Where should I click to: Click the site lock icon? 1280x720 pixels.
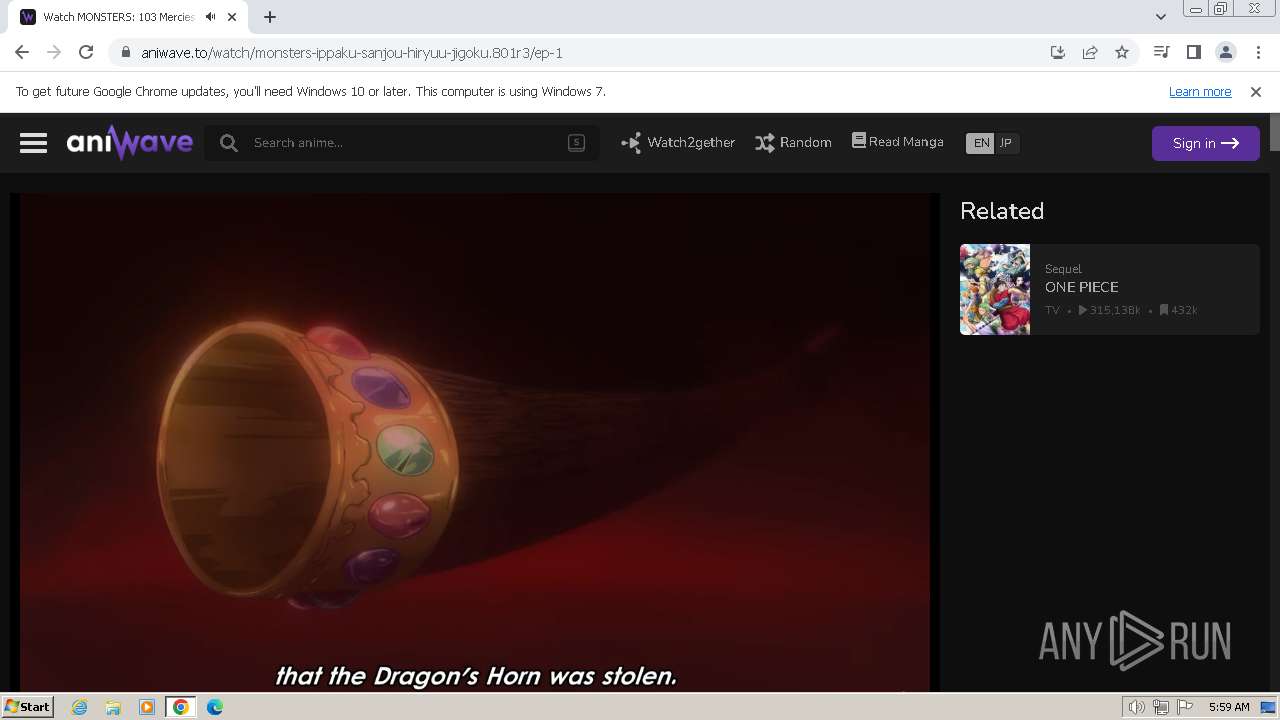[125, 53]
